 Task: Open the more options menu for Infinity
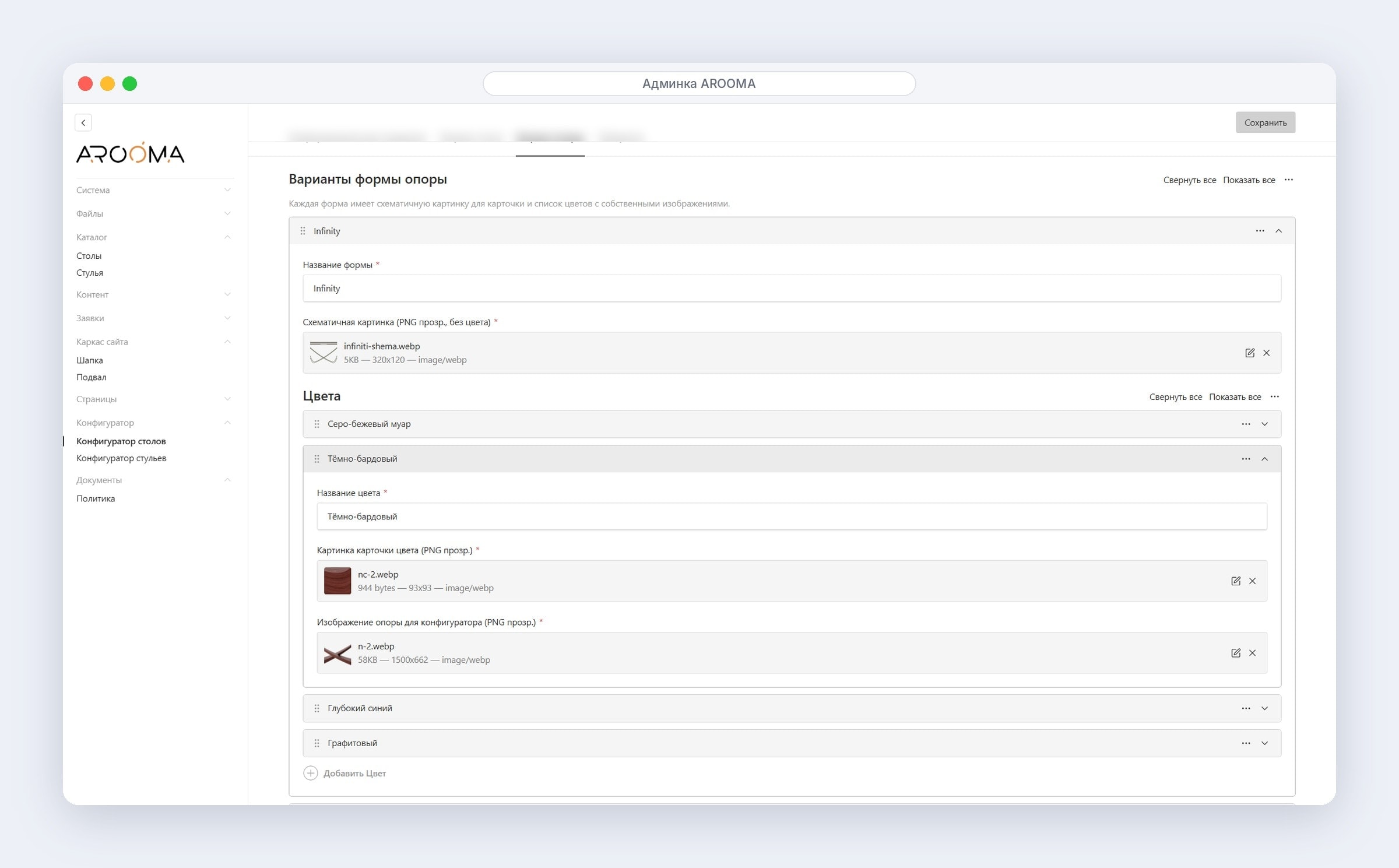pos(1260,231)
